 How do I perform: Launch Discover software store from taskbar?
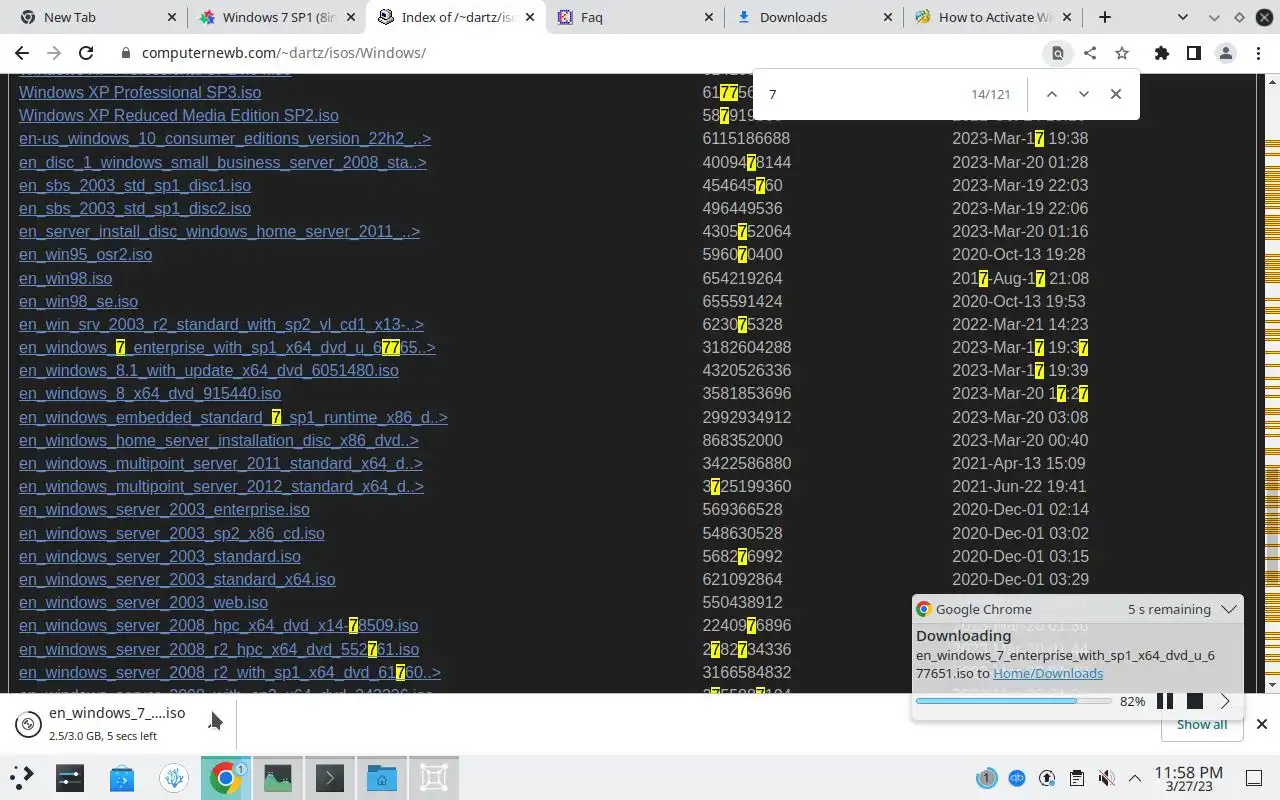point(122,777)
